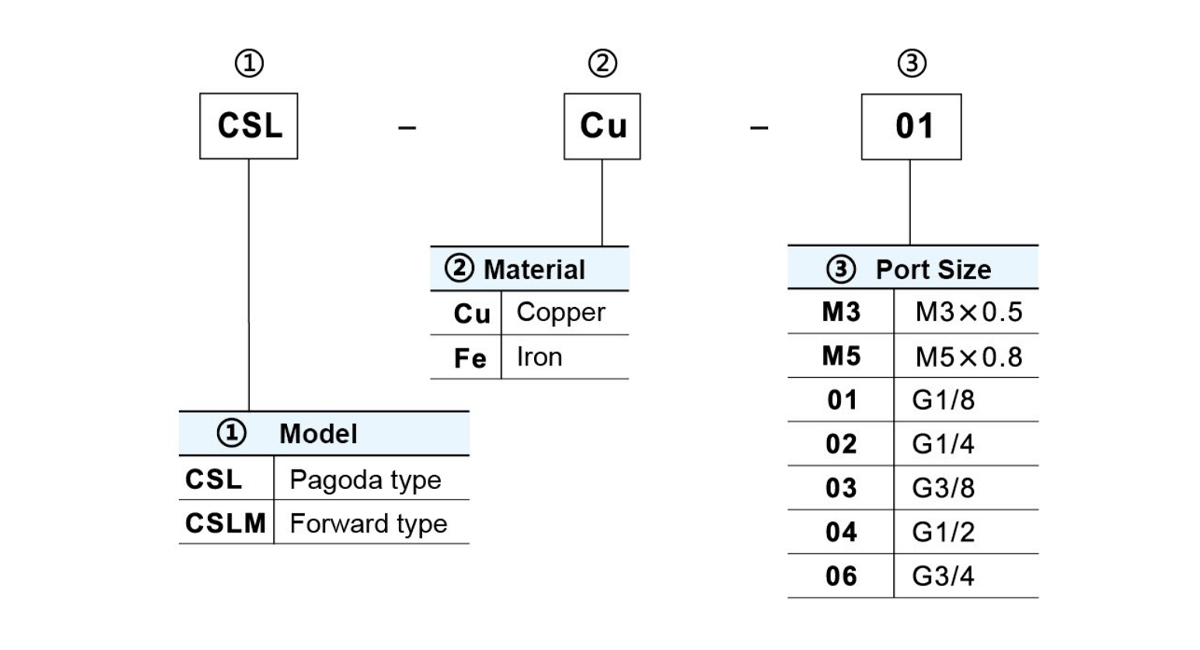Select the Fe Iron row

[x=530, y=357]
